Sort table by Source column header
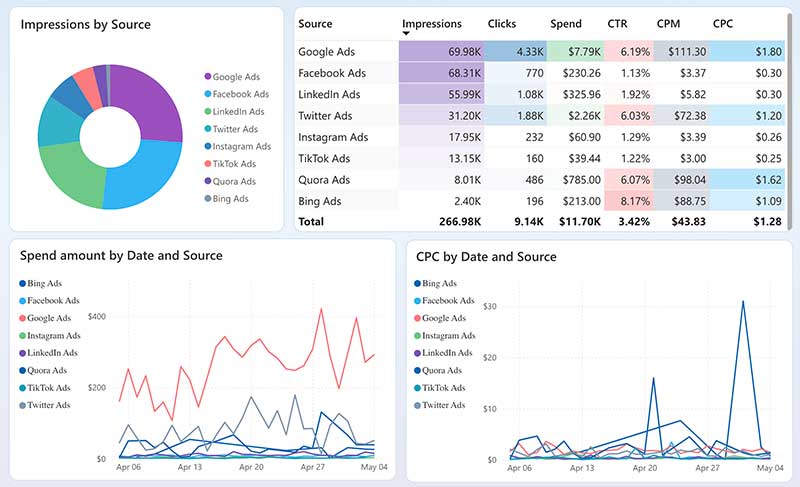800x487 pixels. pyautogui.click(x=315, y=23)
